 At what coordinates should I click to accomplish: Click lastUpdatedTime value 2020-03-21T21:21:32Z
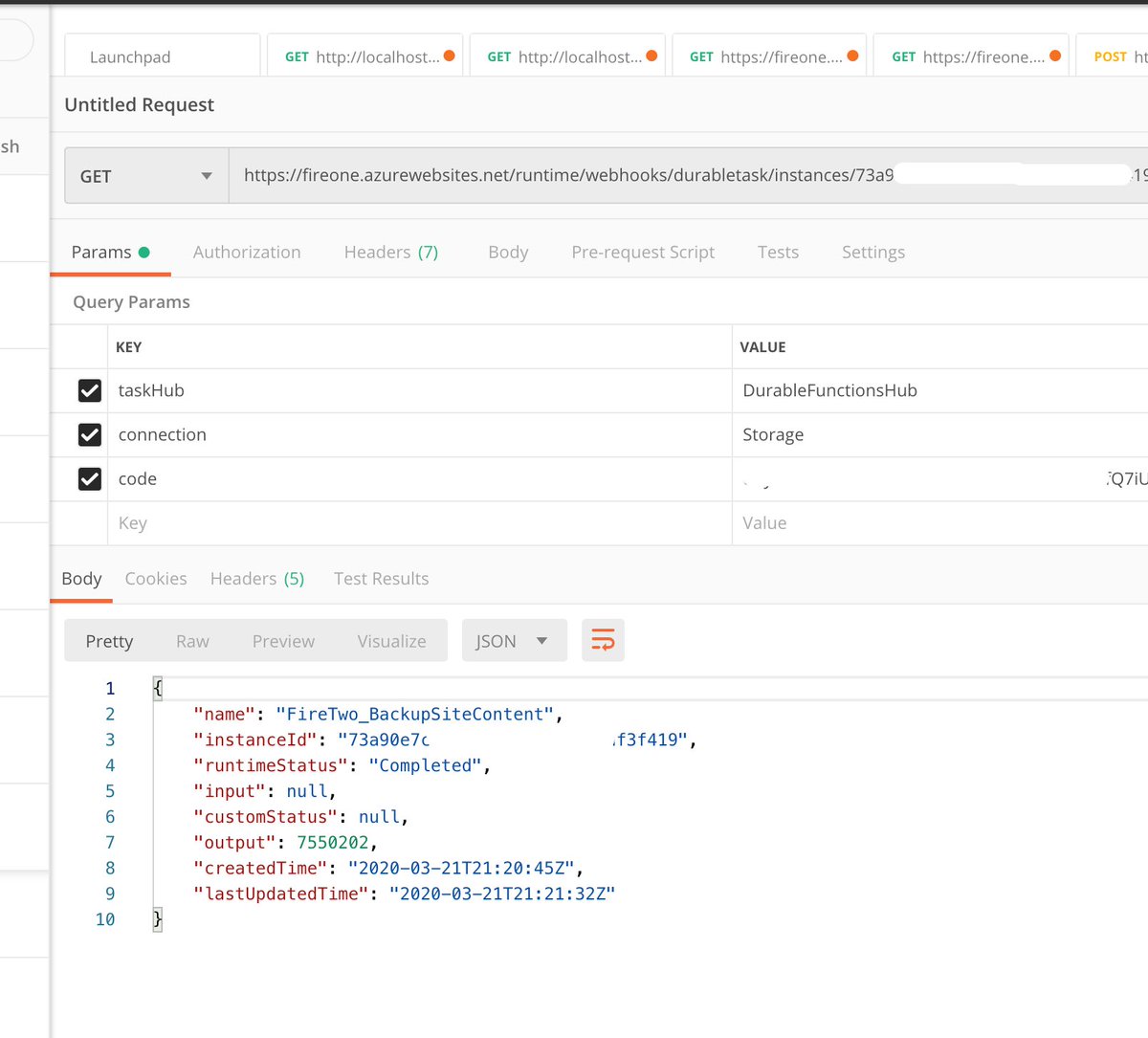click(502, 894)
